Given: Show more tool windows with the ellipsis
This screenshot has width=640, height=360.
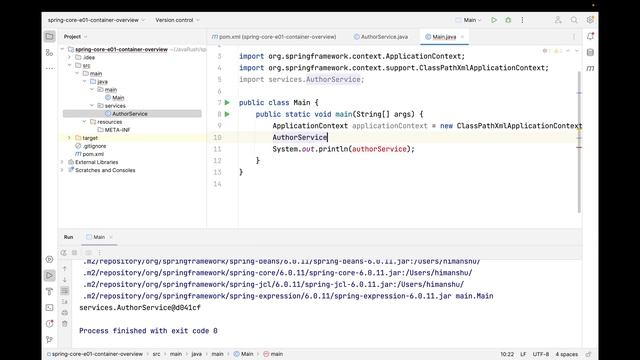Looking at the screenshot, I should (49, 68).
